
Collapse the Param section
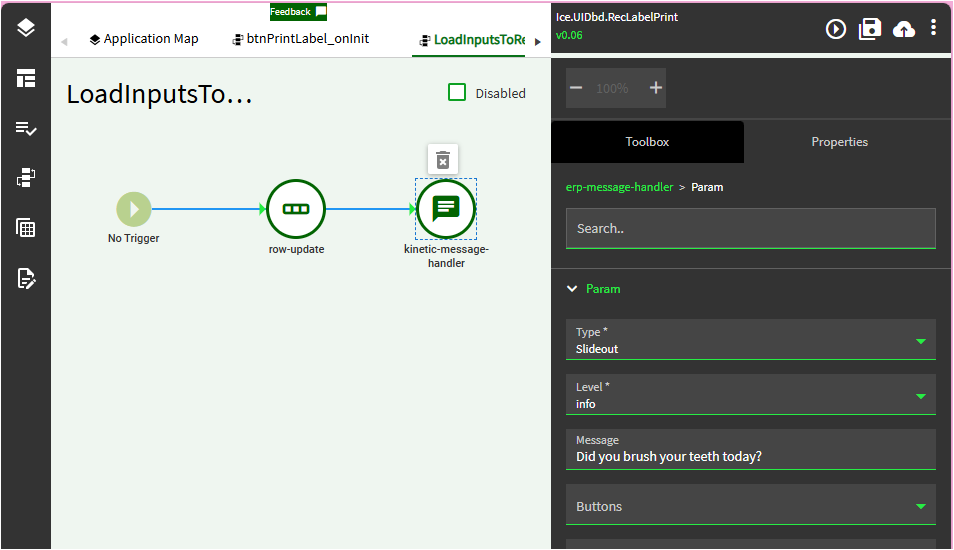[x=572, y=289]
